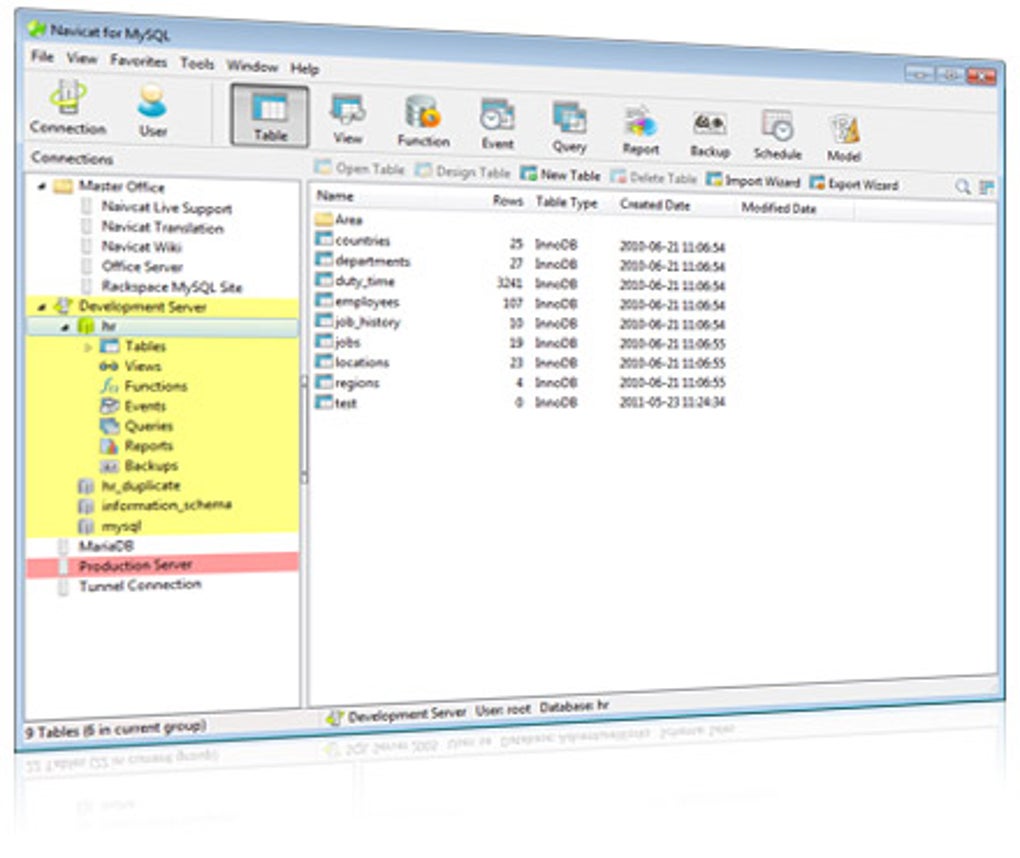Screen dimensions: 1020x858
Task: Select the Views node
Action: pyautogui.click(x=142, y=366)
